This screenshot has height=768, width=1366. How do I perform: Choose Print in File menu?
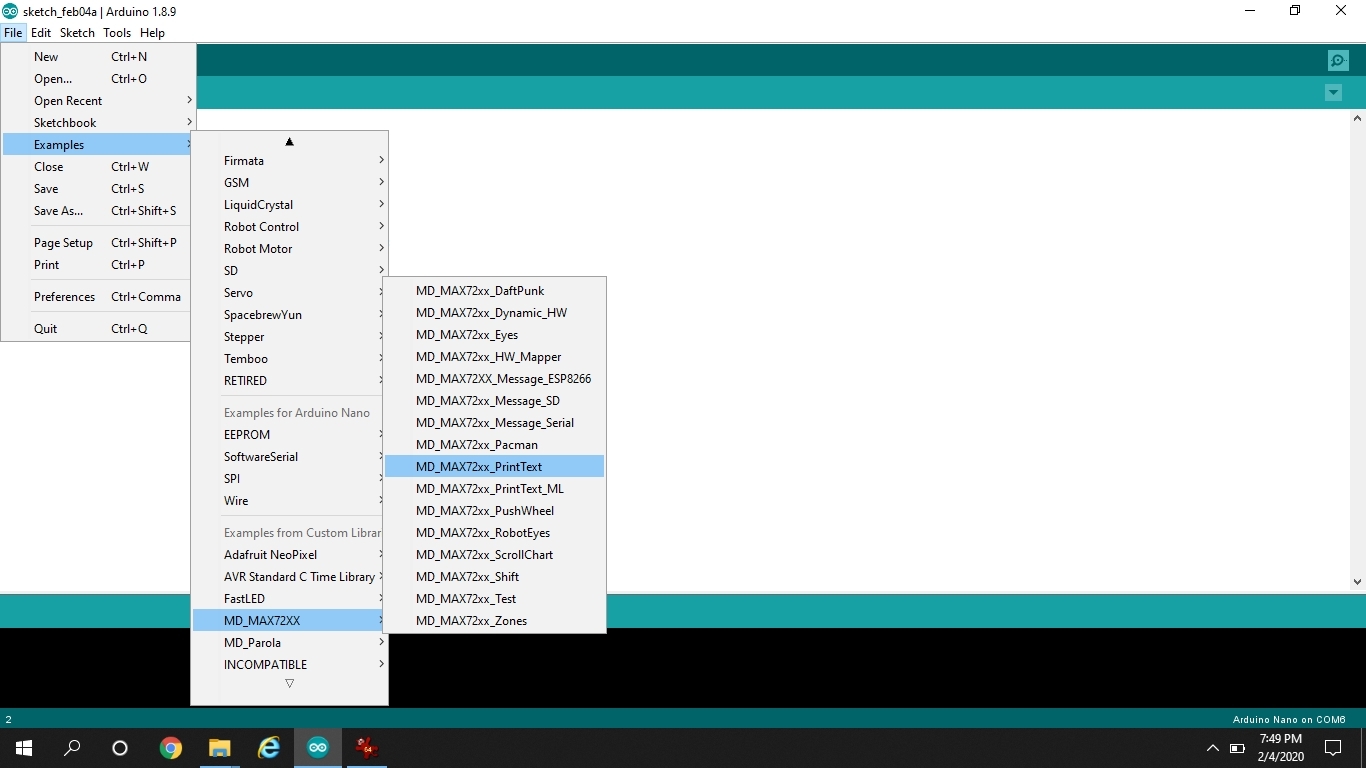pos(98,265)
